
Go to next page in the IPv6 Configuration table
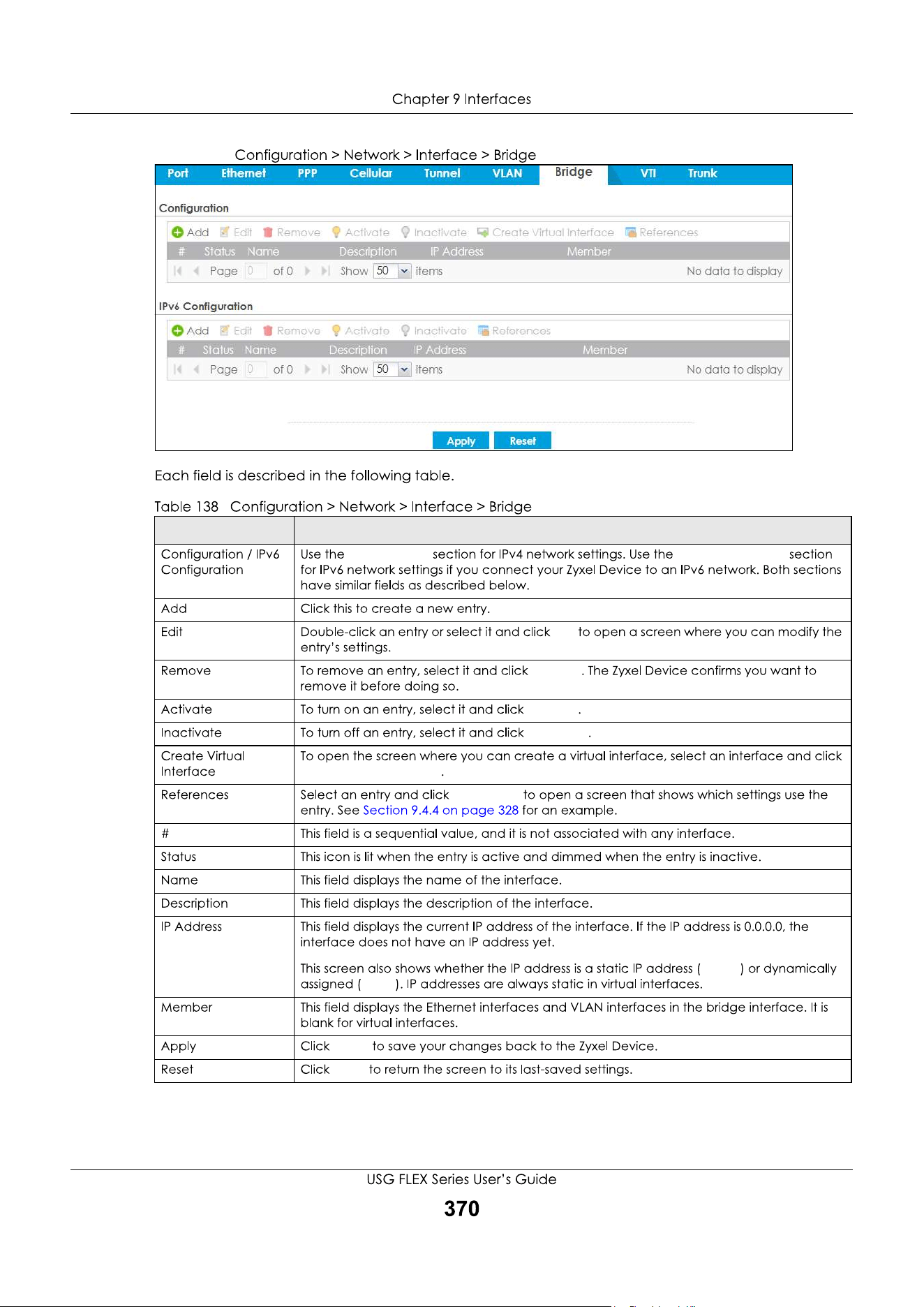click(x=307, y=369)
